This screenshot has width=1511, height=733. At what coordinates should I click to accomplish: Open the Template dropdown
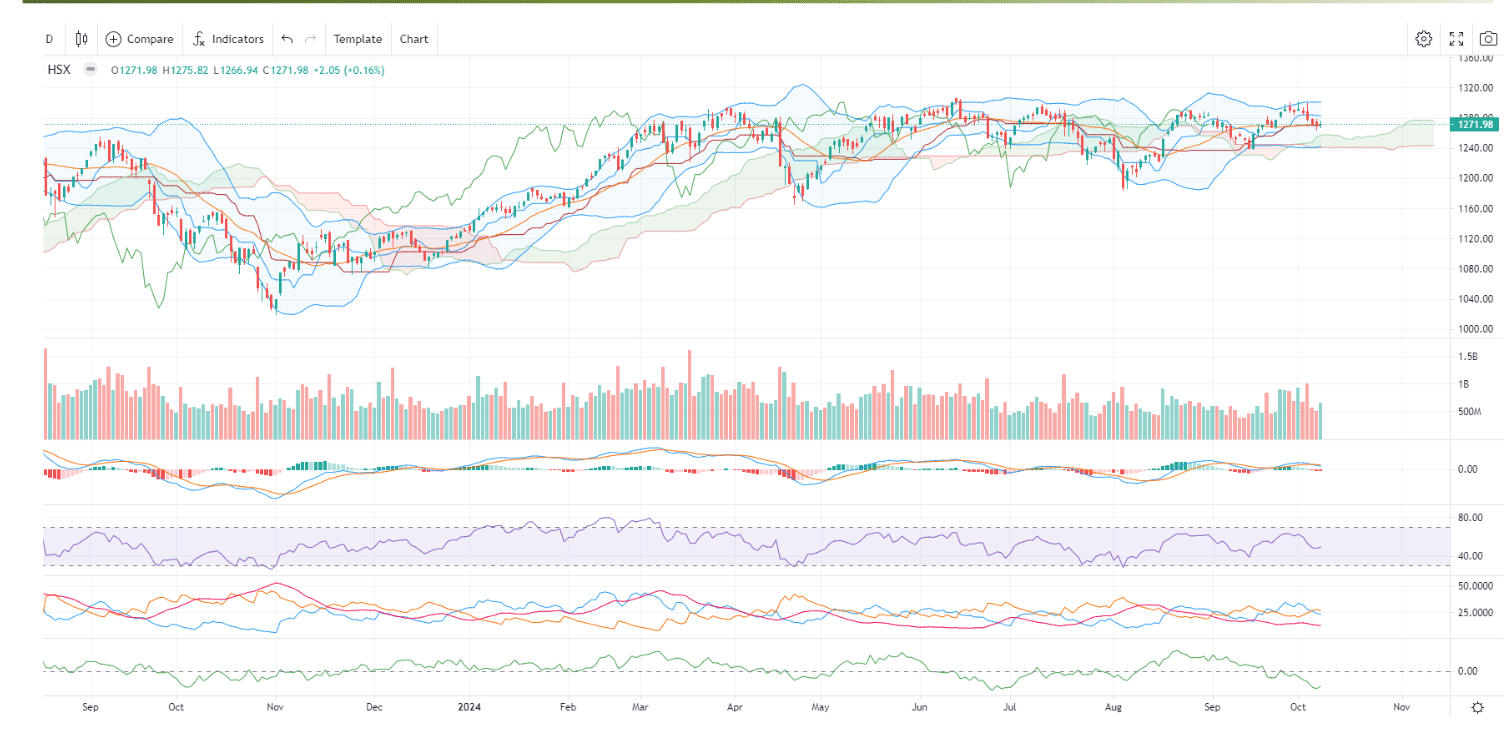pos(358,39)
